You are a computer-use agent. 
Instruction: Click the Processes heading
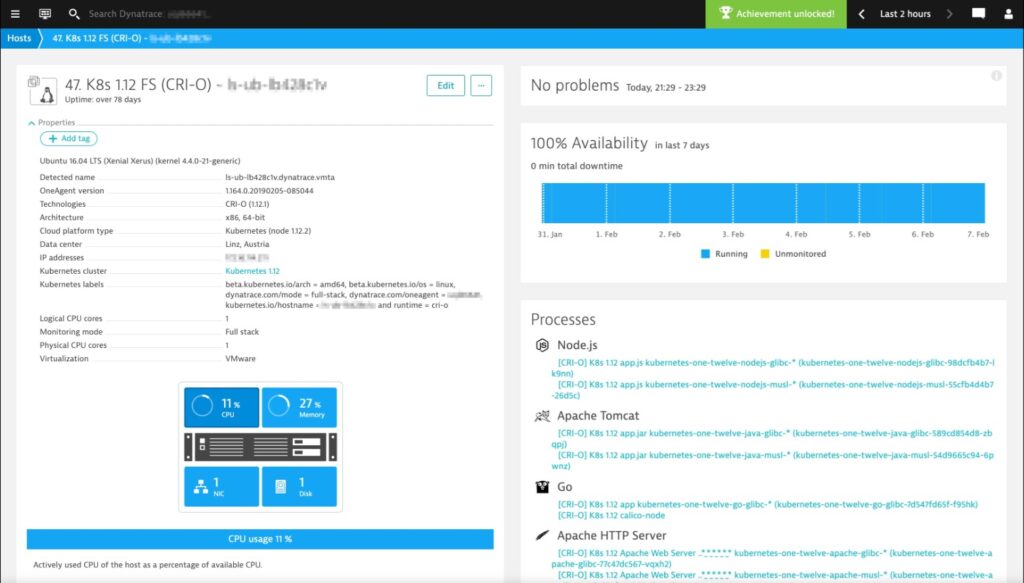pyautogui.click(x=563, y=319)
